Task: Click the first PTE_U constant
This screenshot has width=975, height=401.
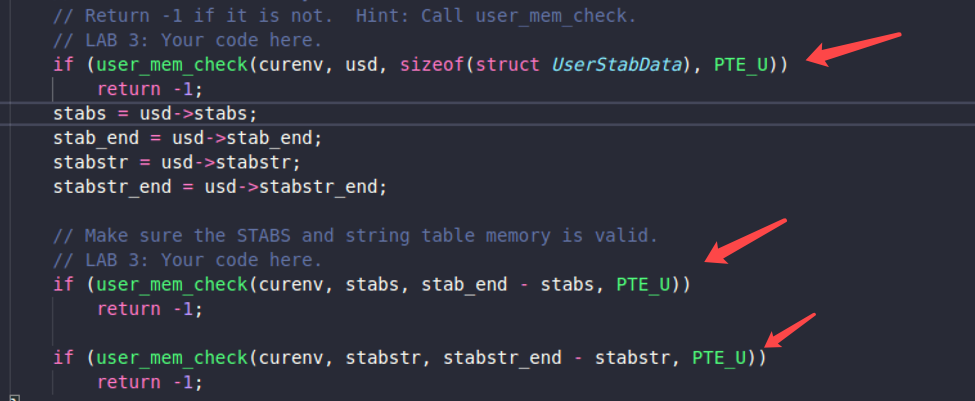Action: click(x=741, y=65)
